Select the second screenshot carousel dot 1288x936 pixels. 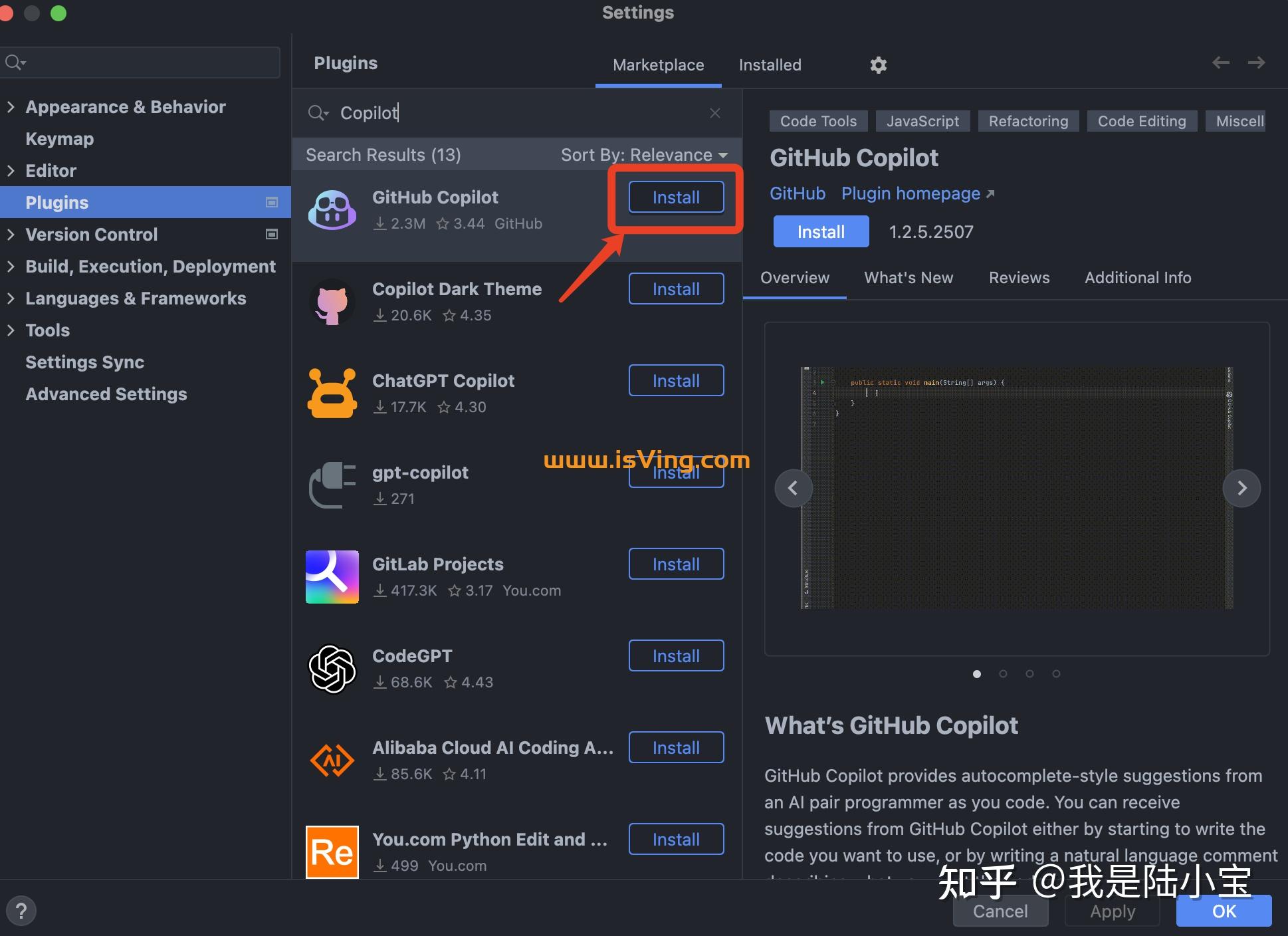tap(1003, 673)
